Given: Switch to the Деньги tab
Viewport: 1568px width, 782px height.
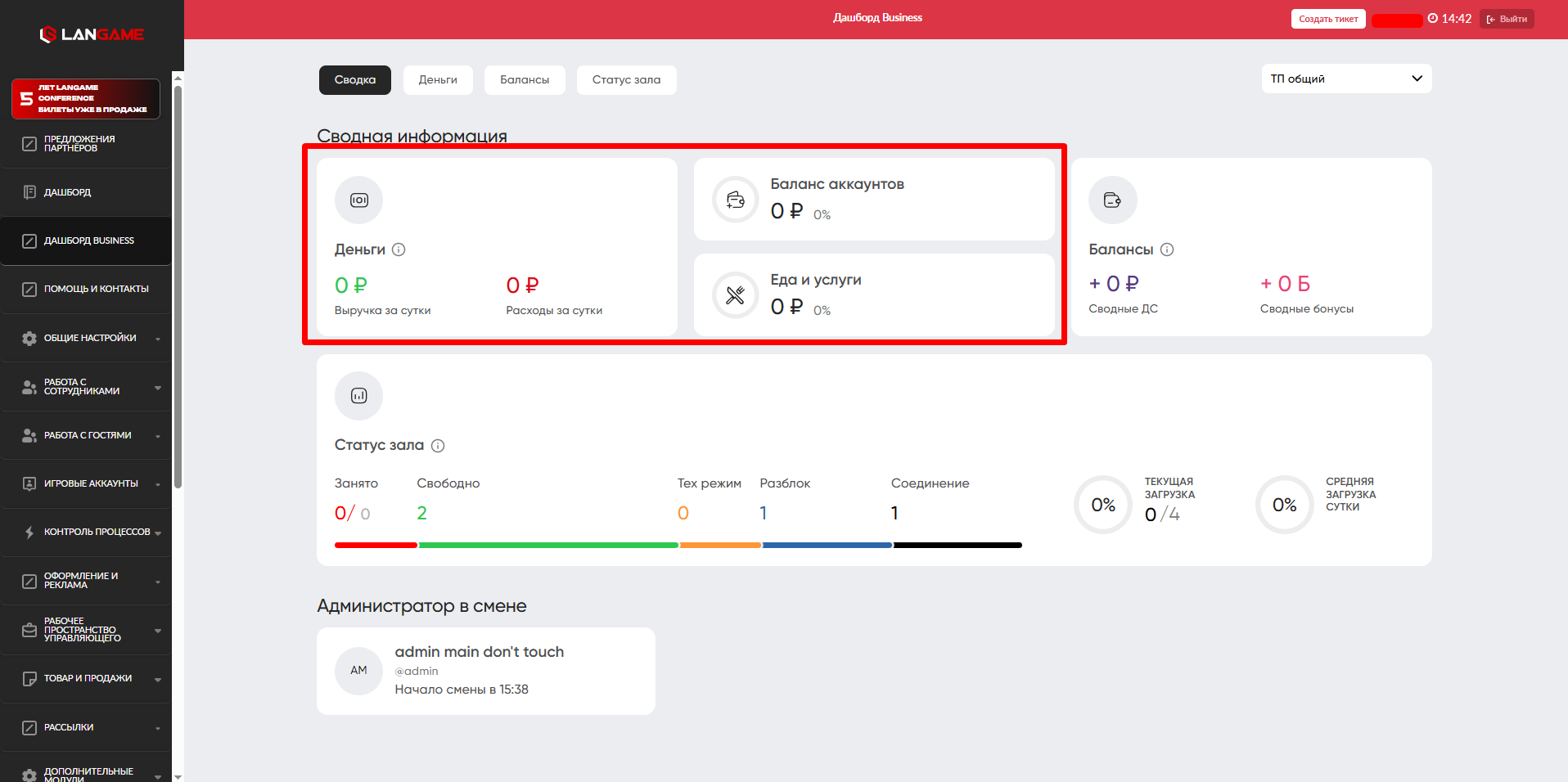Looking at the screenshot, I should coord(438,80).
